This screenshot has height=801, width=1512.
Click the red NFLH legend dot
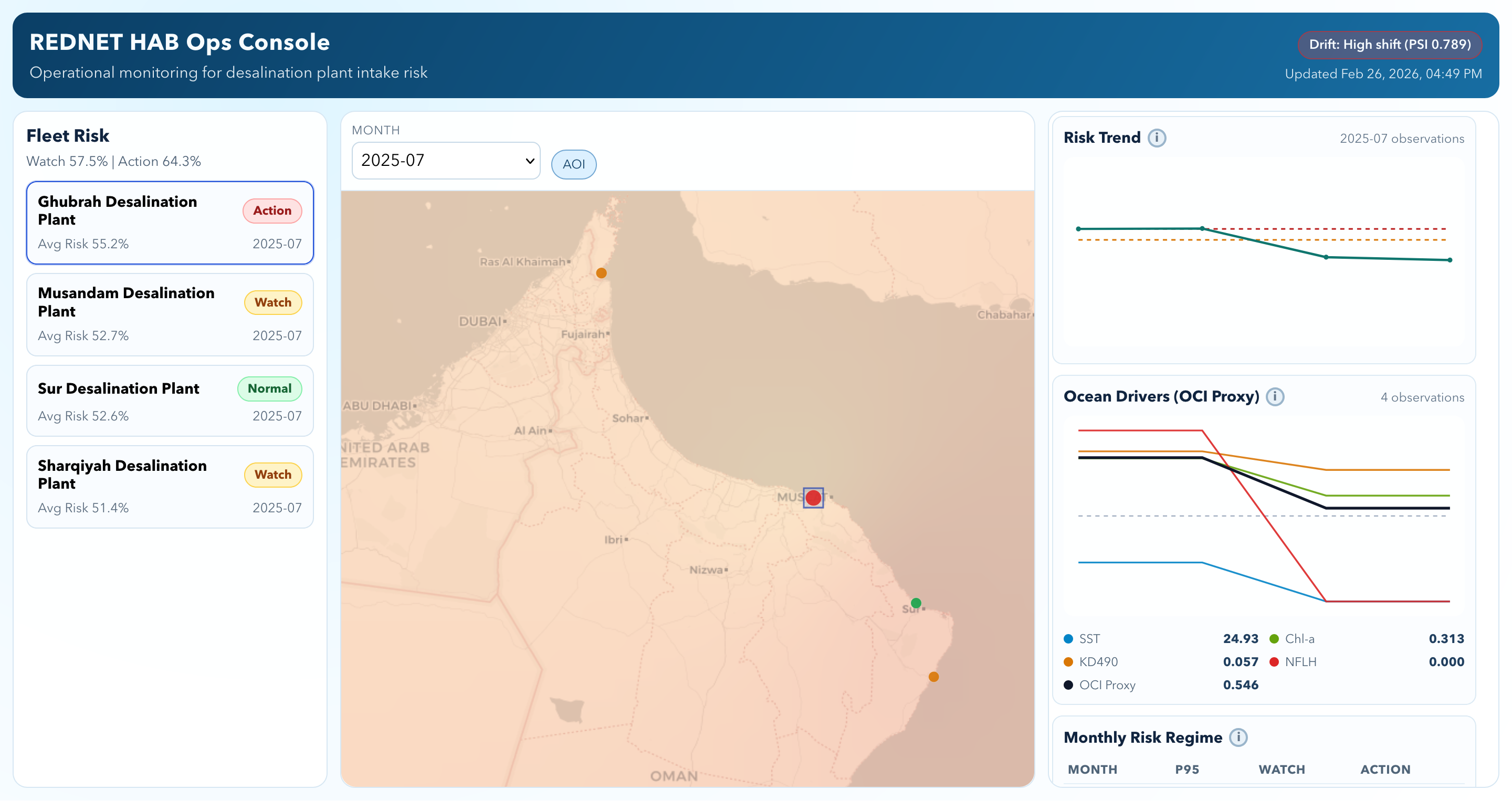tap(1274, 662)
